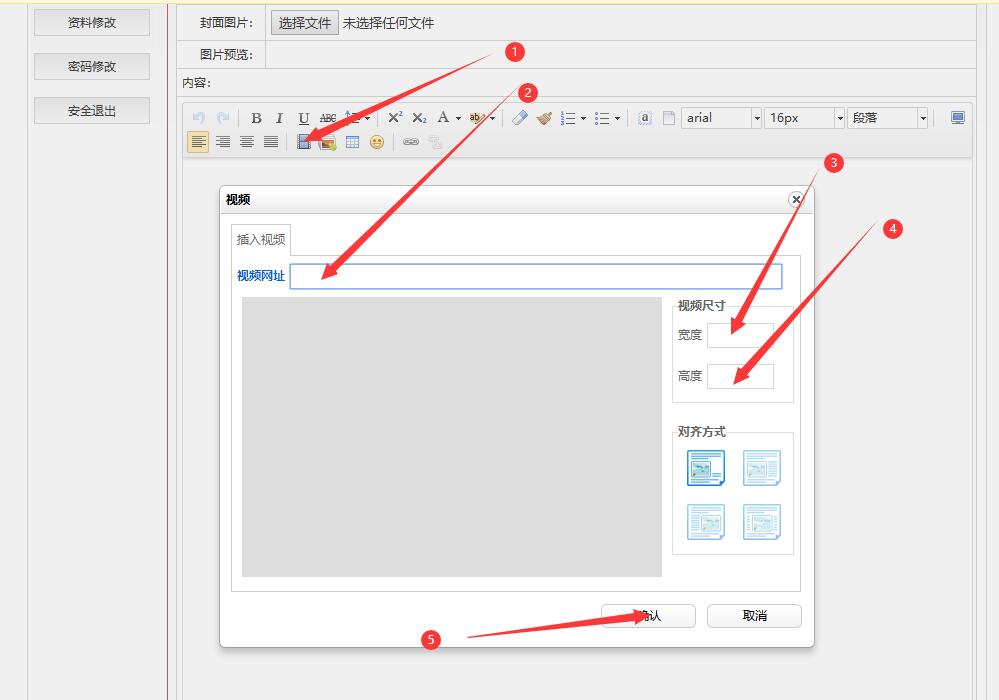
Task: Apply italic text formatting
Action: click(280, 118)
